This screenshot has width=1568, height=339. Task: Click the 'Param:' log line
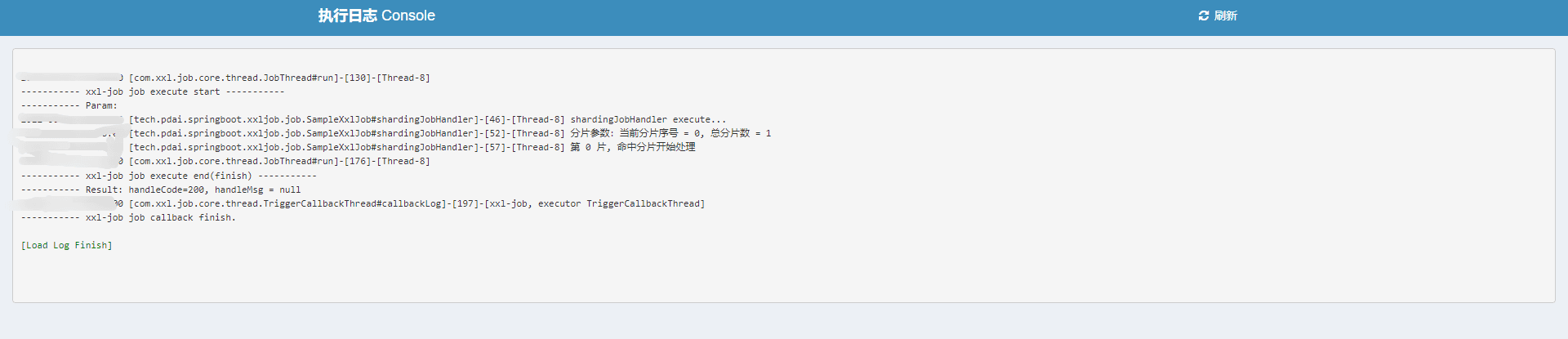click(x=101, y=106)
